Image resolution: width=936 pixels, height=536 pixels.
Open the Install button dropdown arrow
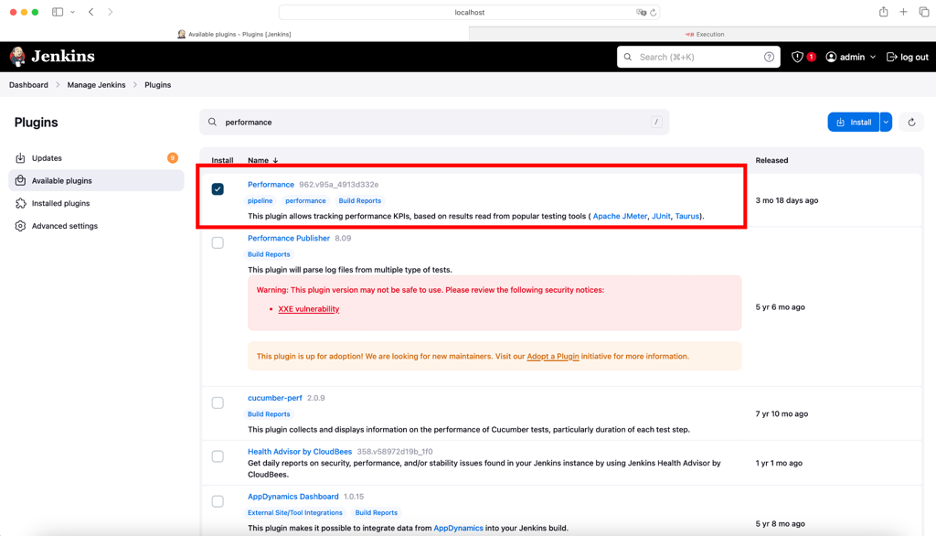tap(886, 122)
